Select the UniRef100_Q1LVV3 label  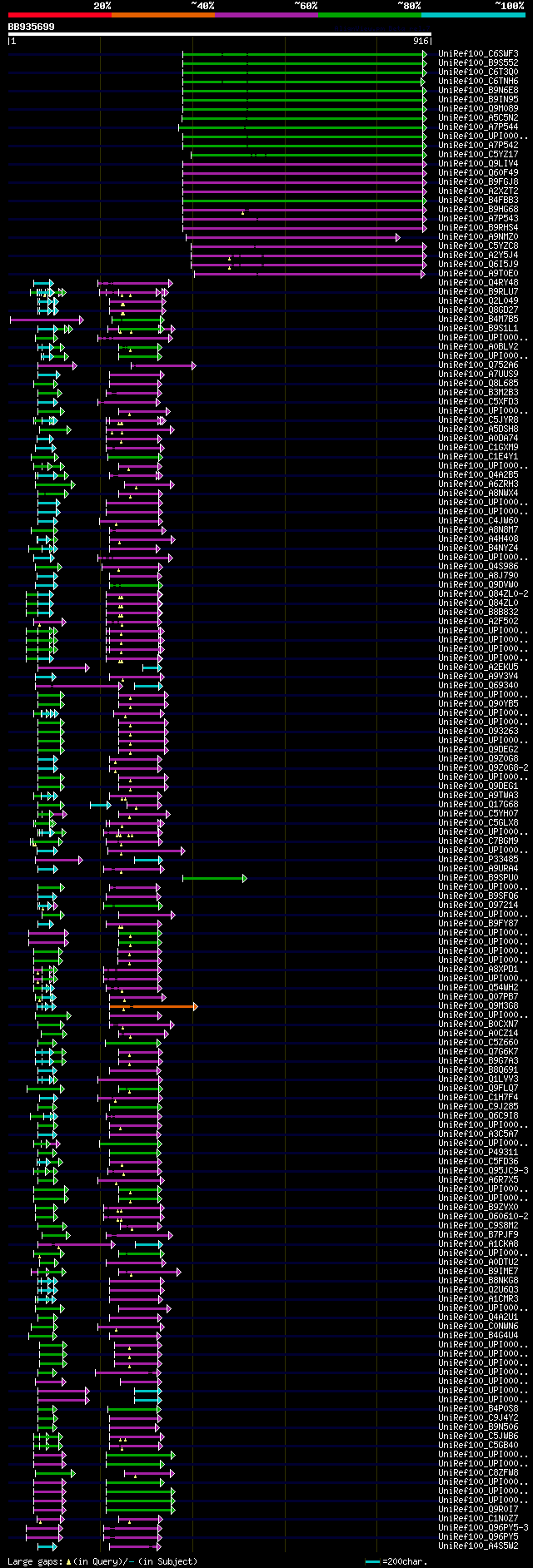(478, 1079)
